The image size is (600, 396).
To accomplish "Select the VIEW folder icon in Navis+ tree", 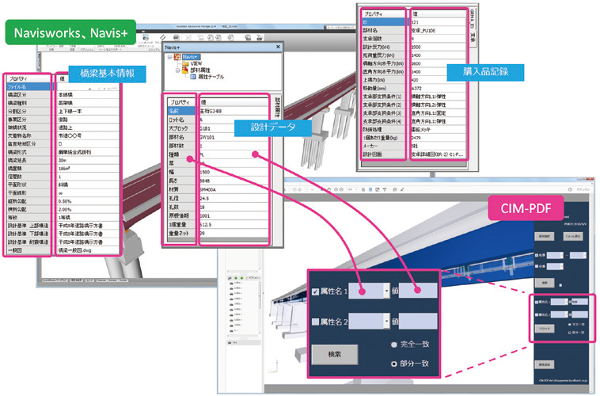I will [x=186, y=64].
